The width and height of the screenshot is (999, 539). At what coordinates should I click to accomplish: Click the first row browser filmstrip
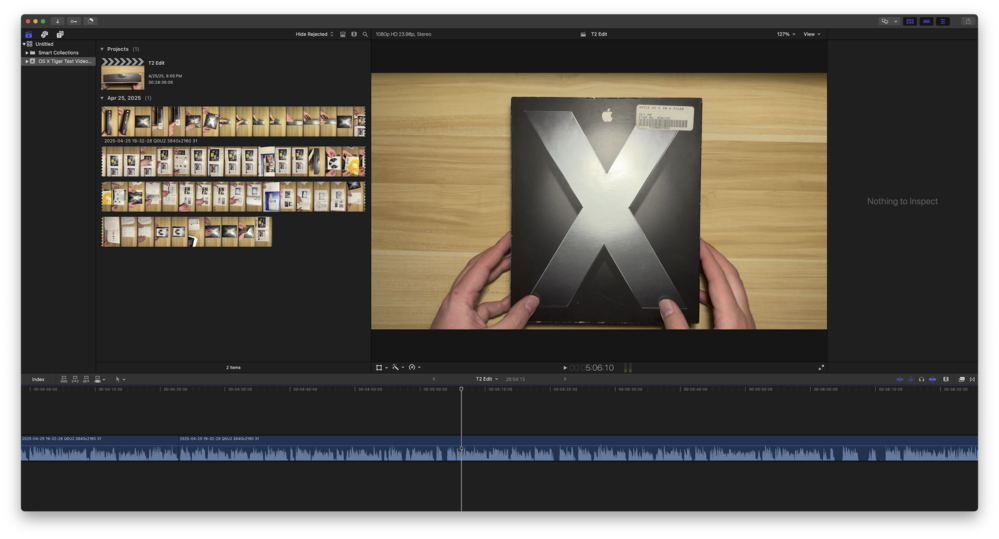pos(233,121)
